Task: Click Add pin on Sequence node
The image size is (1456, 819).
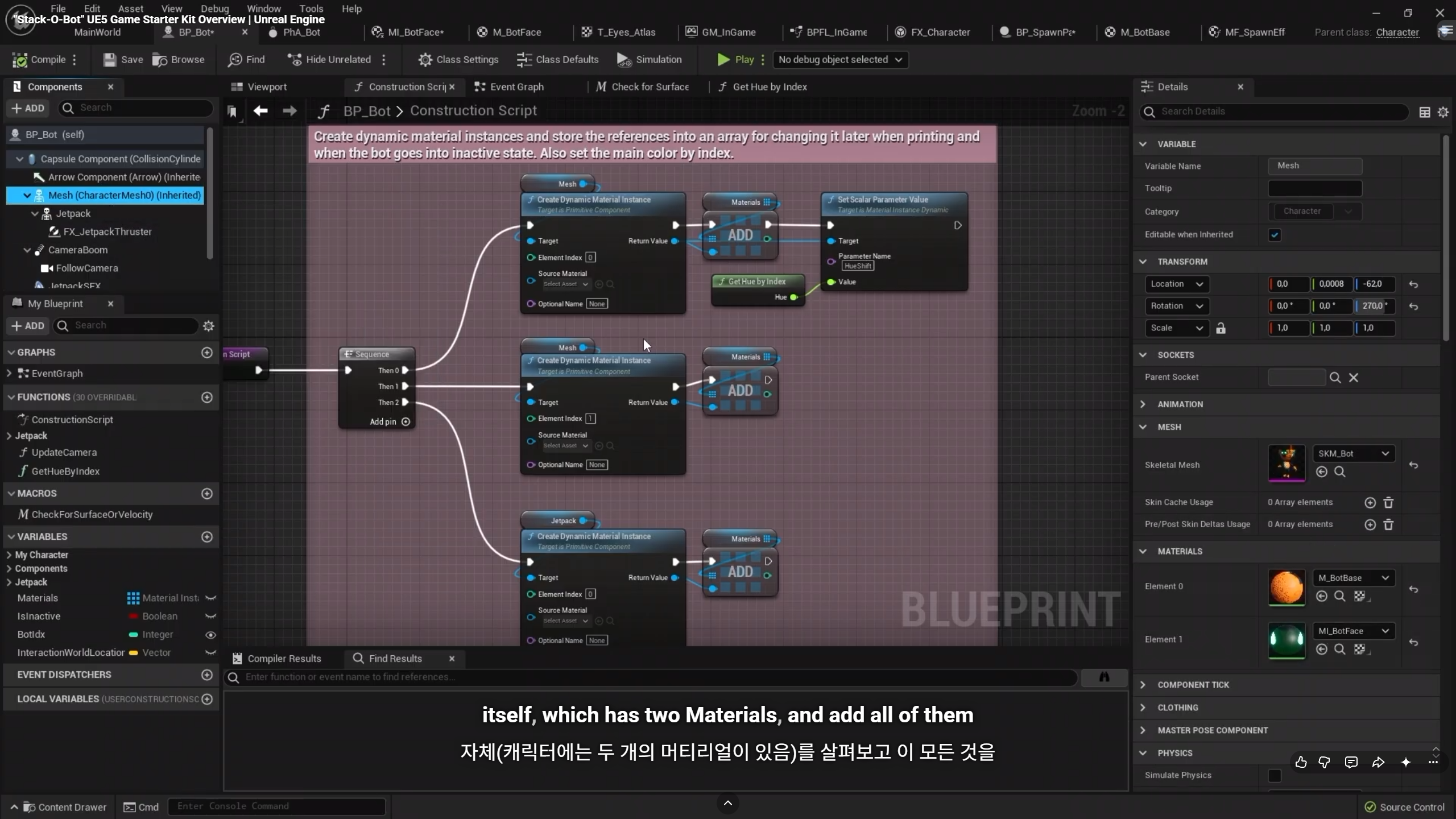Action: (x=390, y=422)
